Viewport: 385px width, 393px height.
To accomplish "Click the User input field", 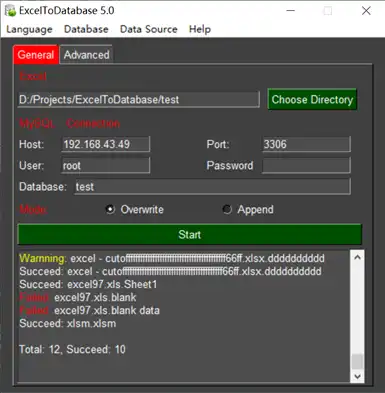I will (106, 165).
